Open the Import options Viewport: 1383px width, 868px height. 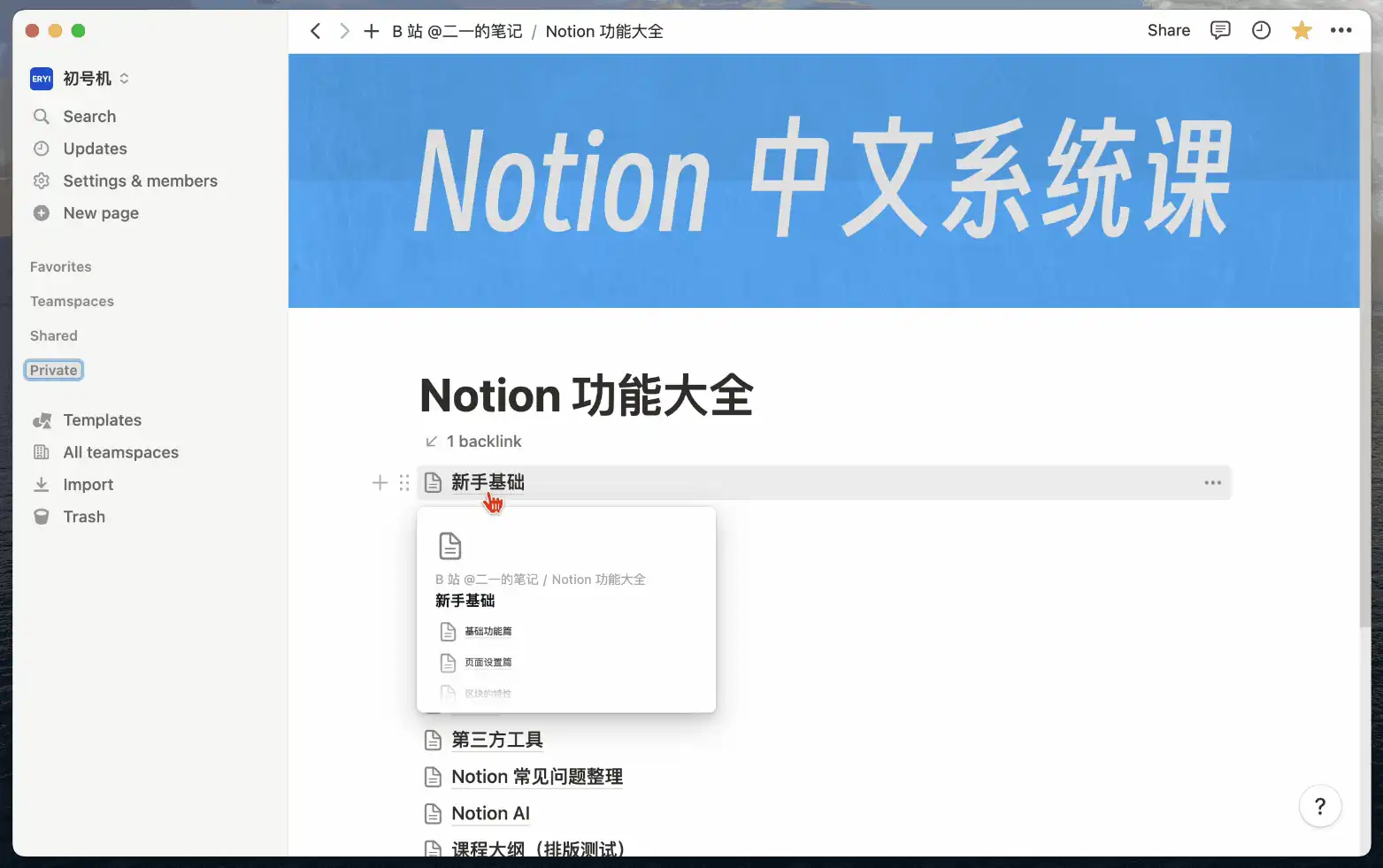[x=88, y=484]
